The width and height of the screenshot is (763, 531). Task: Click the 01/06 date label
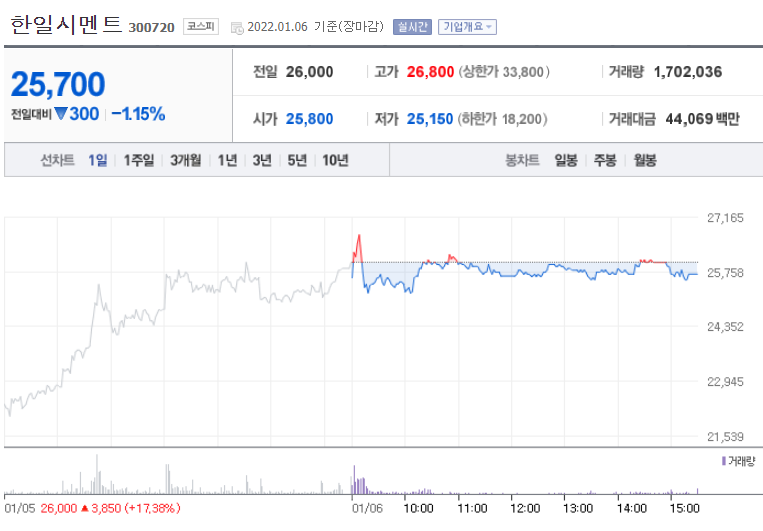pyautogui.click(x=367, y=509)
